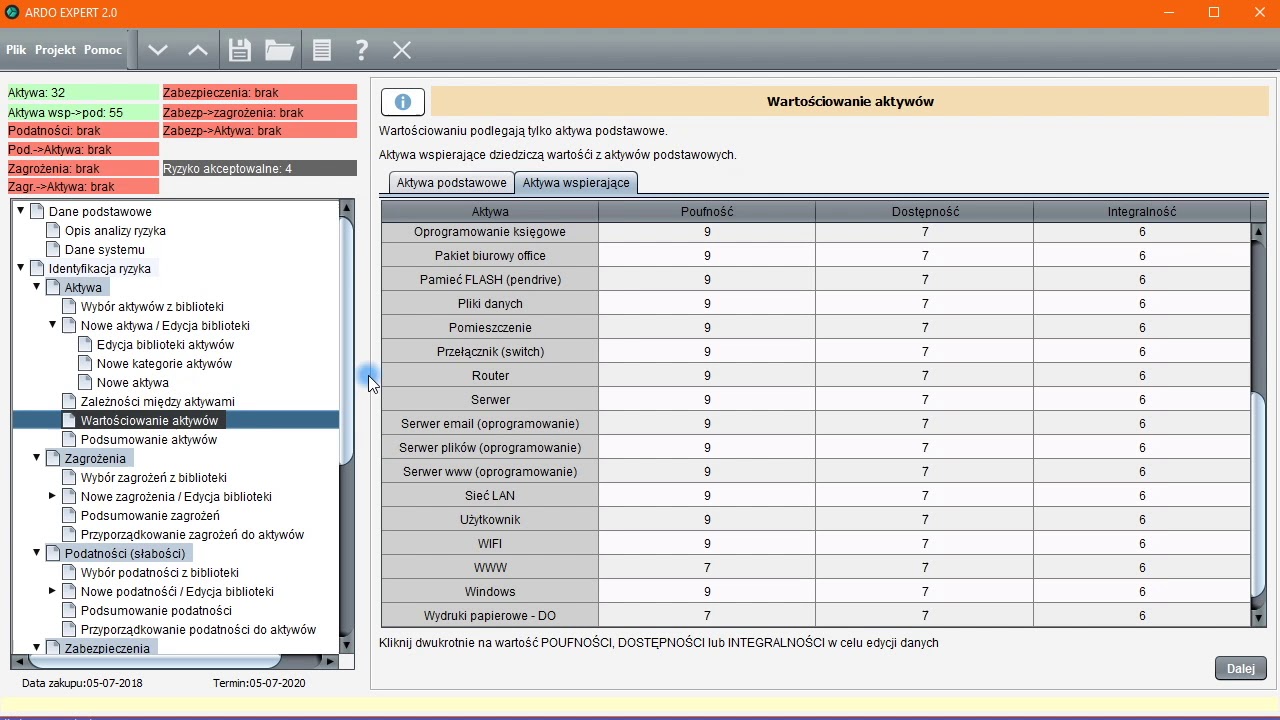Screen dimensions: 1280x720
Task: Select the Router row name
Action: pyautogui.click(x=490, y=375)
